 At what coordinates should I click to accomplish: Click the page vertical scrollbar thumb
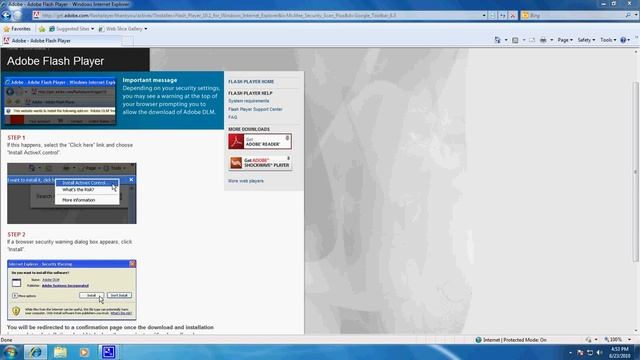click(636, 171)
